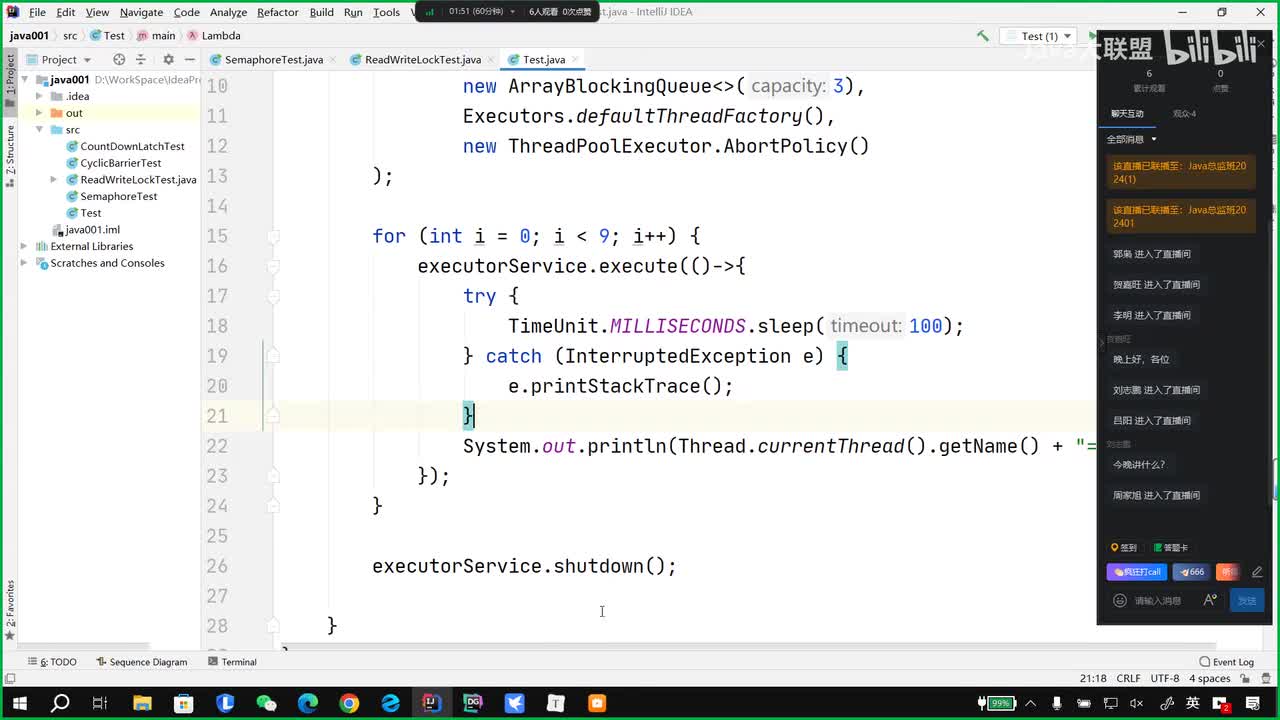The image size is (1280, 720).
Task: Open Windows Start menu
Action: coord(19,703)
